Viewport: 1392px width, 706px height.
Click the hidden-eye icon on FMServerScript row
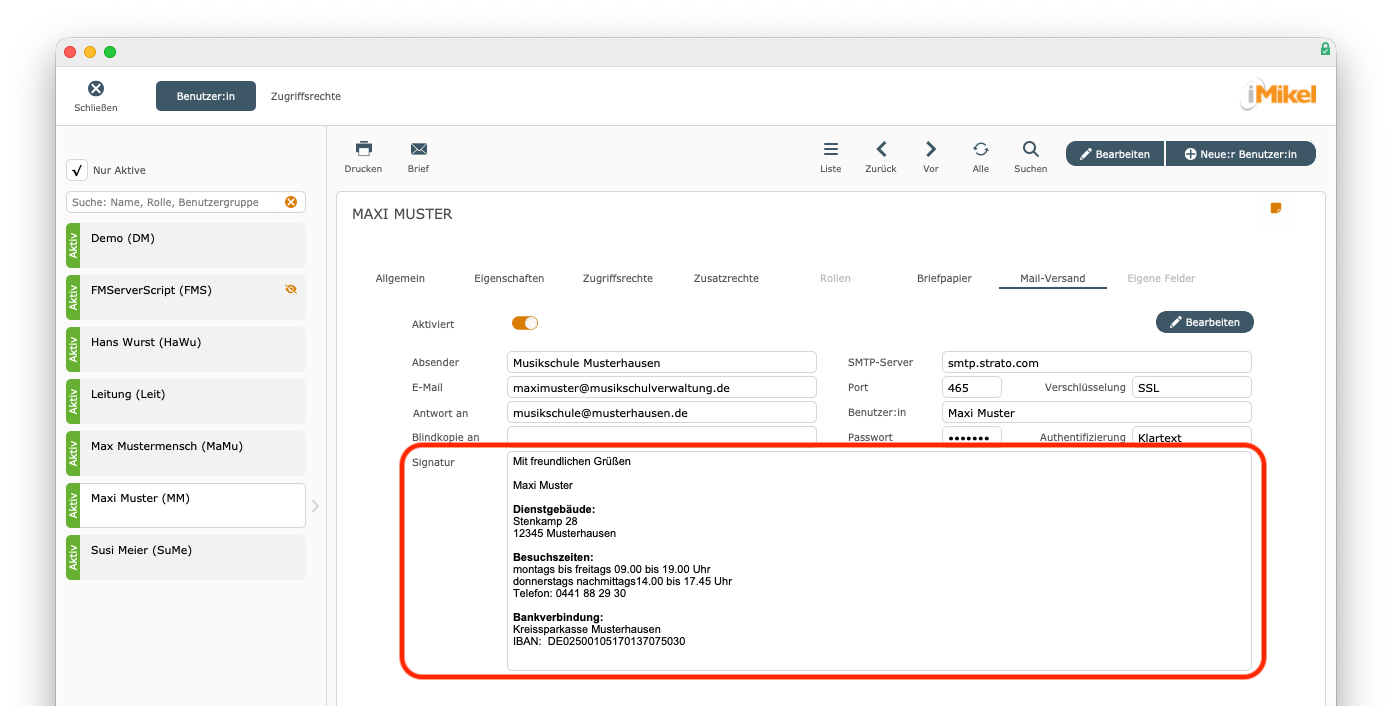pos(291,289)
